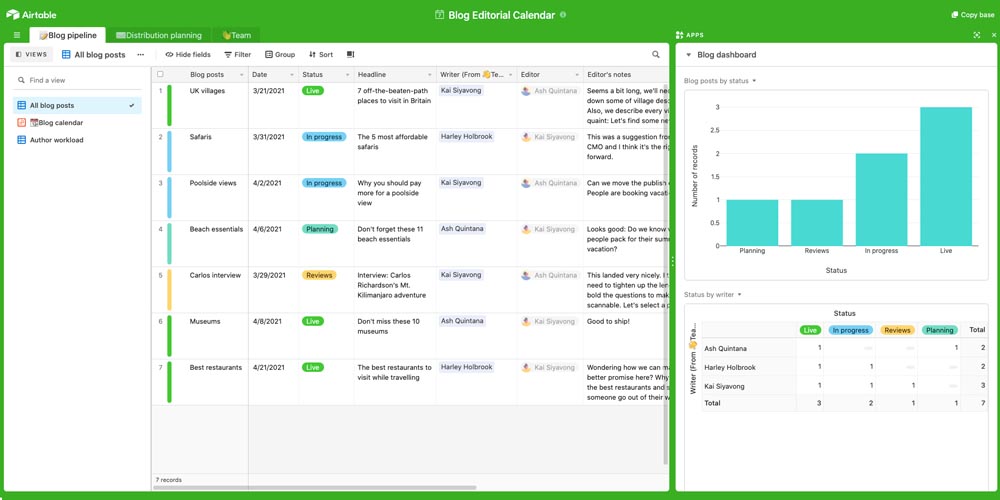
Task: Click the In progress bar in chart
Action: coord(881,200)
